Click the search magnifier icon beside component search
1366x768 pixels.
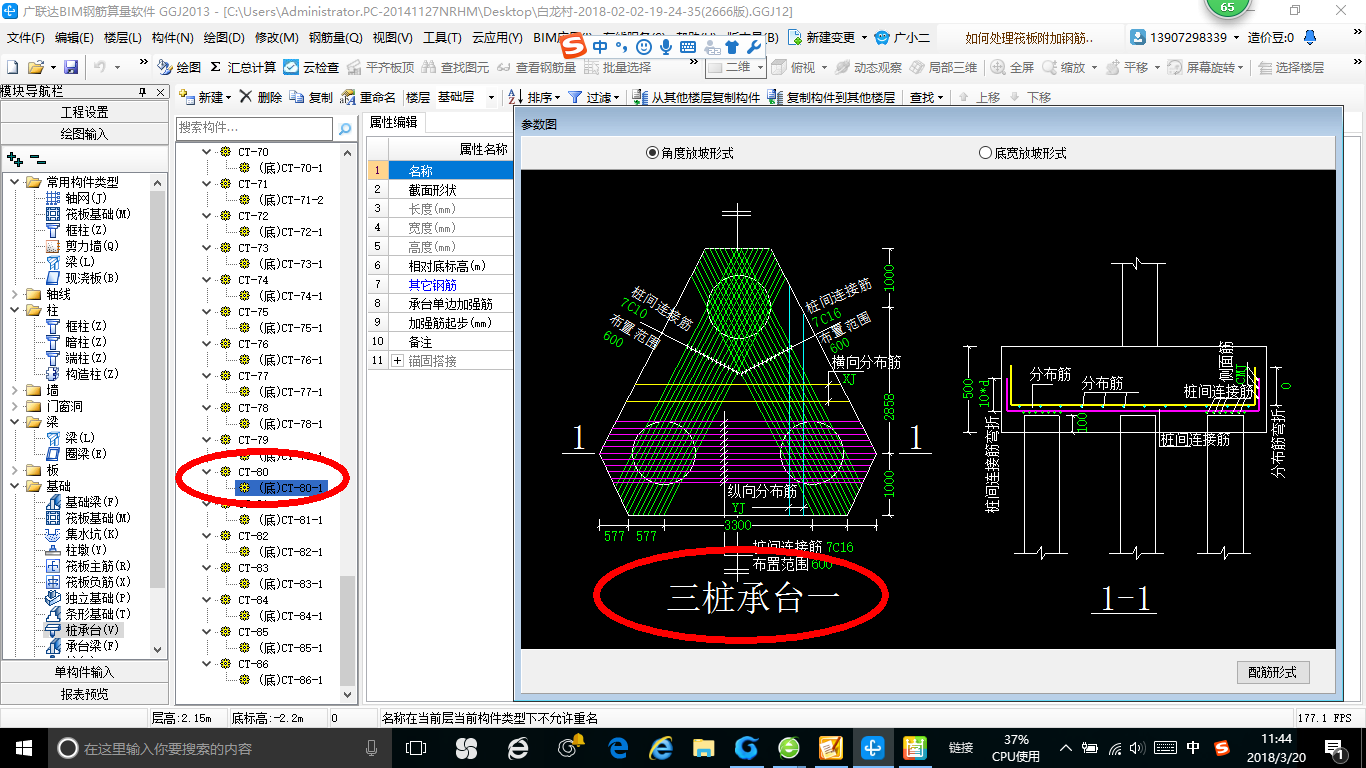pos(344,129)
